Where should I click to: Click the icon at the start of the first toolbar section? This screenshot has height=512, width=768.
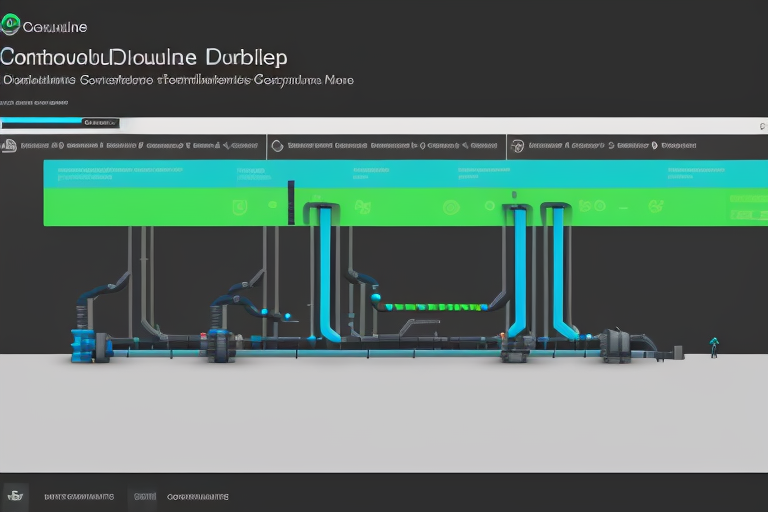(10, 145)
